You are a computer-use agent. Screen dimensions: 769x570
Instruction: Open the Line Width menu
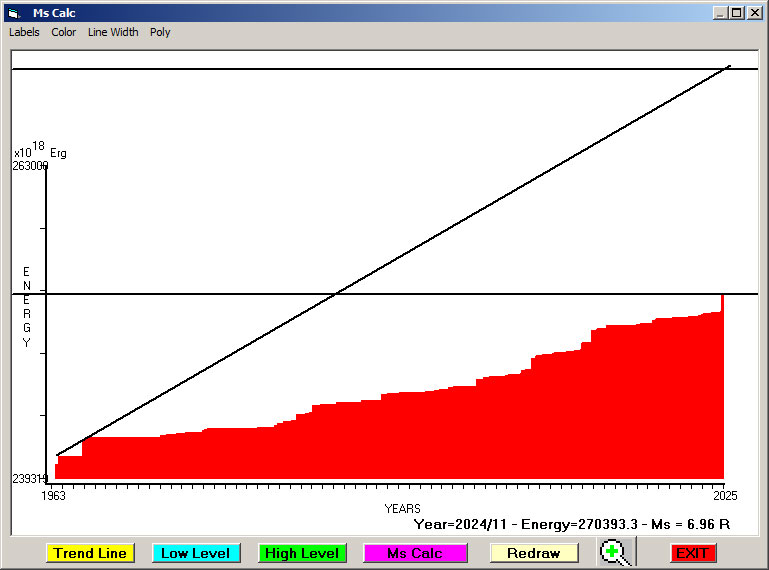(x=113, y=32)
